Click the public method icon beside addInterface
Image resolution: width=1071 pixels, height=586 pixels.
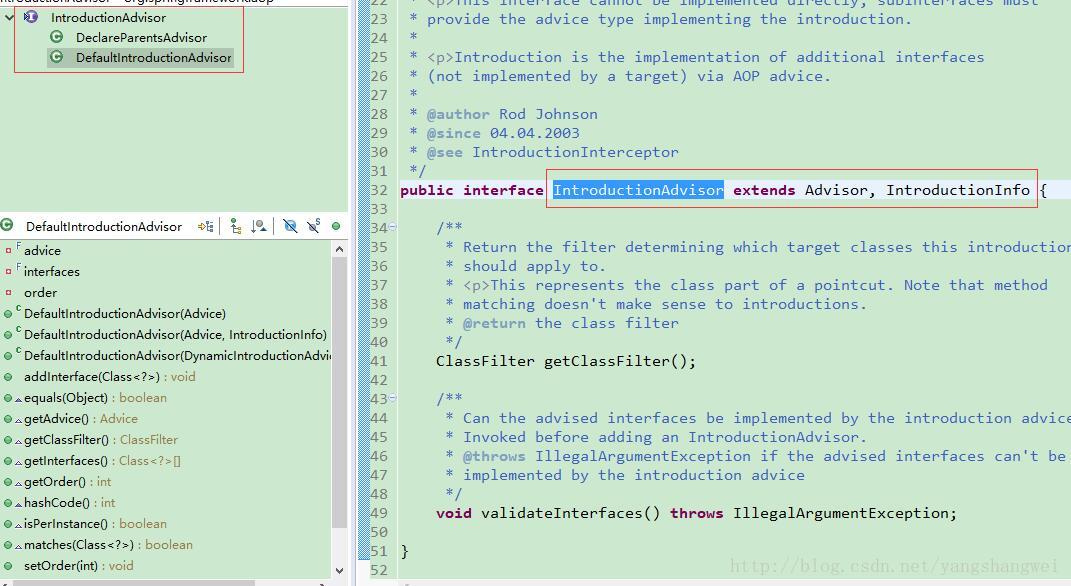(9, 377)
